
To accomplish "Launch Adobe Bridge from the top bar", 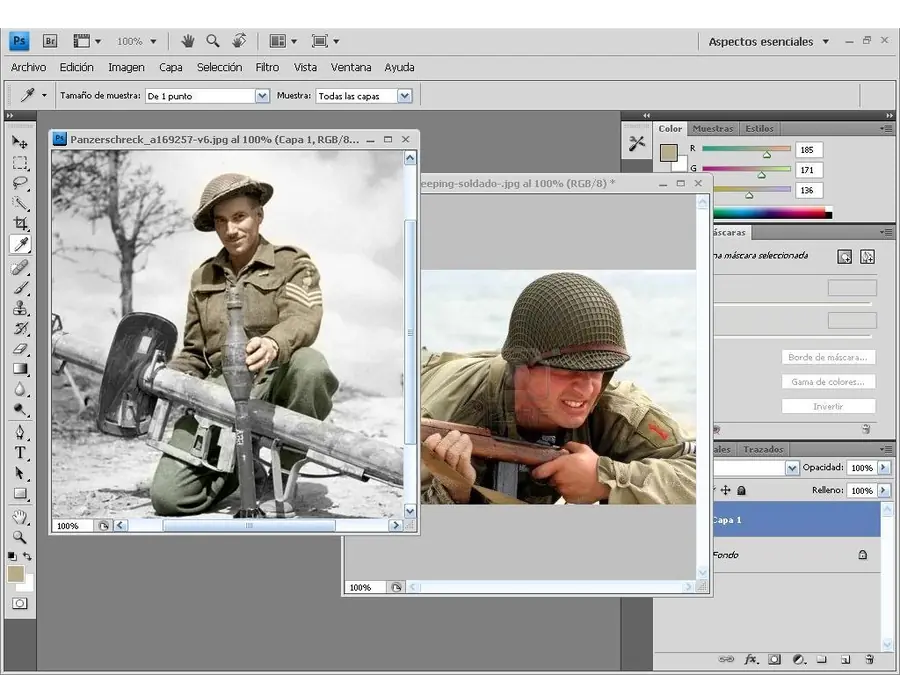I will point(50,41).
